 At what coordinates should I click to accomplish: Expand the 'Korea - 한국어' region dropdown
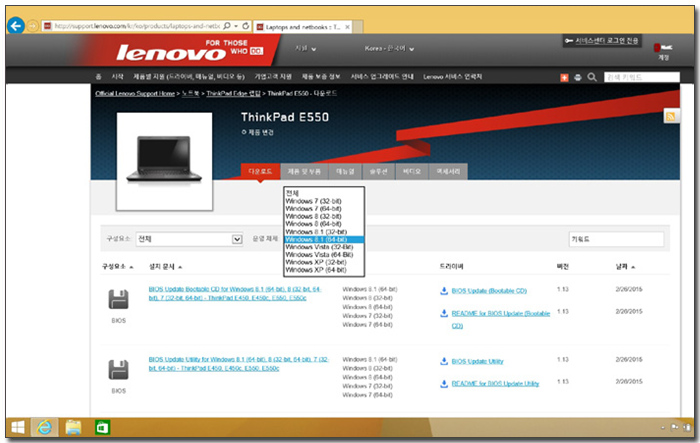point(389,48)
